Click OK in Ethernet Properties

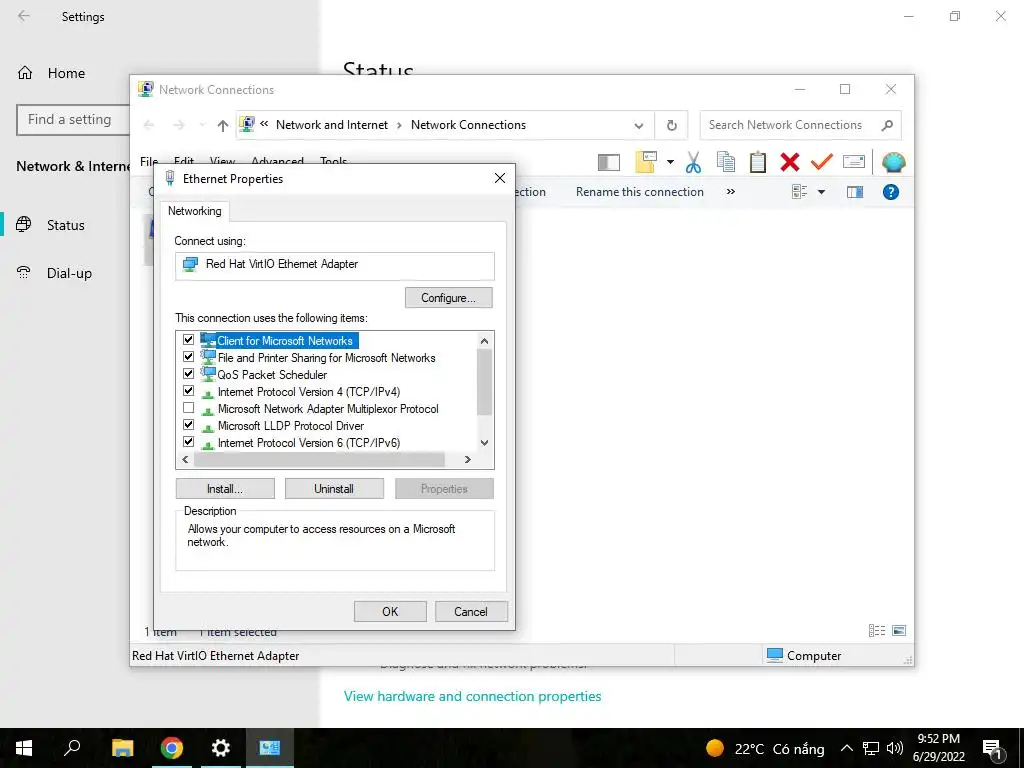(390, 612)
